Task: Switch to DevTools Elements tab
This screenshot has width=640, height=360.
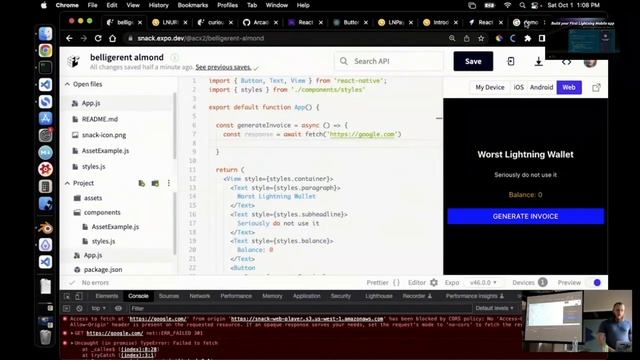Action: click(107, 296)
